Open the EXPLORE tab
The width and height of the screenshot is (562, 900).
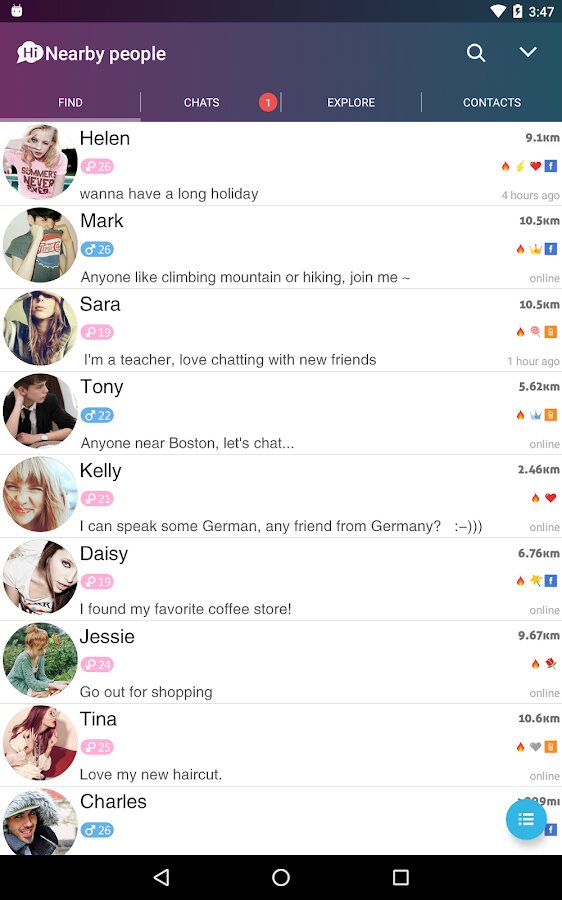point(351,102)
